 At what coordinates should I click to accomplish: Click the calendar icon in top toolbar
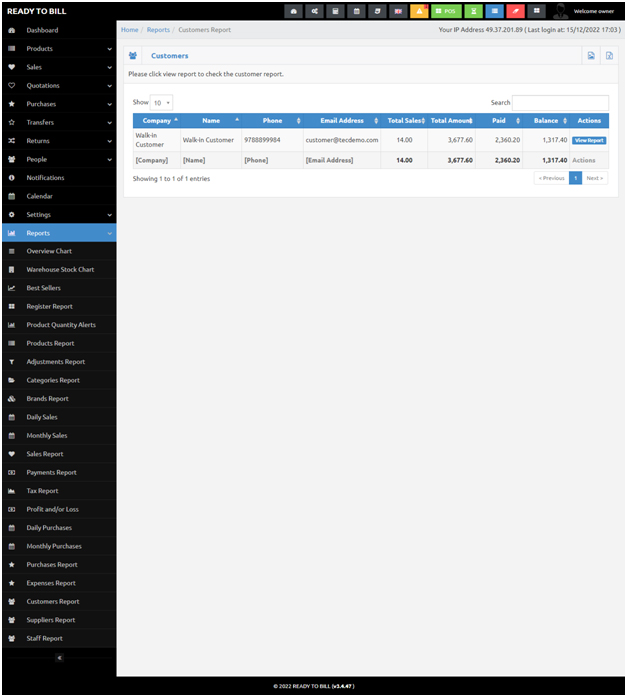356,11
